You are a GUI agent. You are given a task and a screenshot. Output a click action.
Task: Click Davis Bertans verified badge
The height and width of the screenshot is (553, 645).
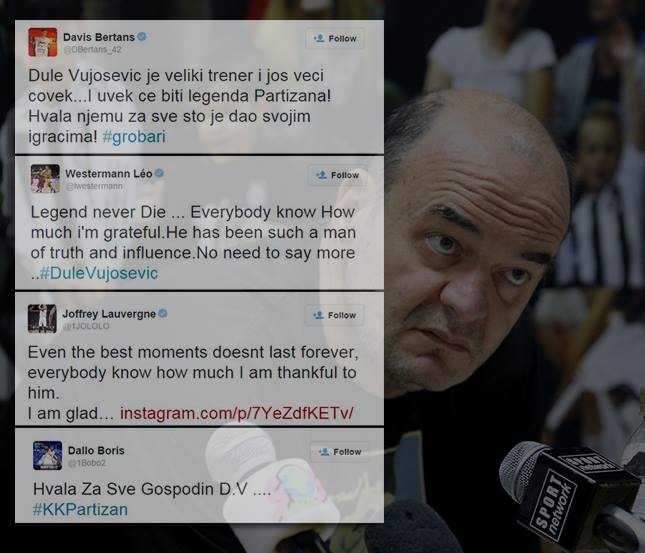[142, 37]
